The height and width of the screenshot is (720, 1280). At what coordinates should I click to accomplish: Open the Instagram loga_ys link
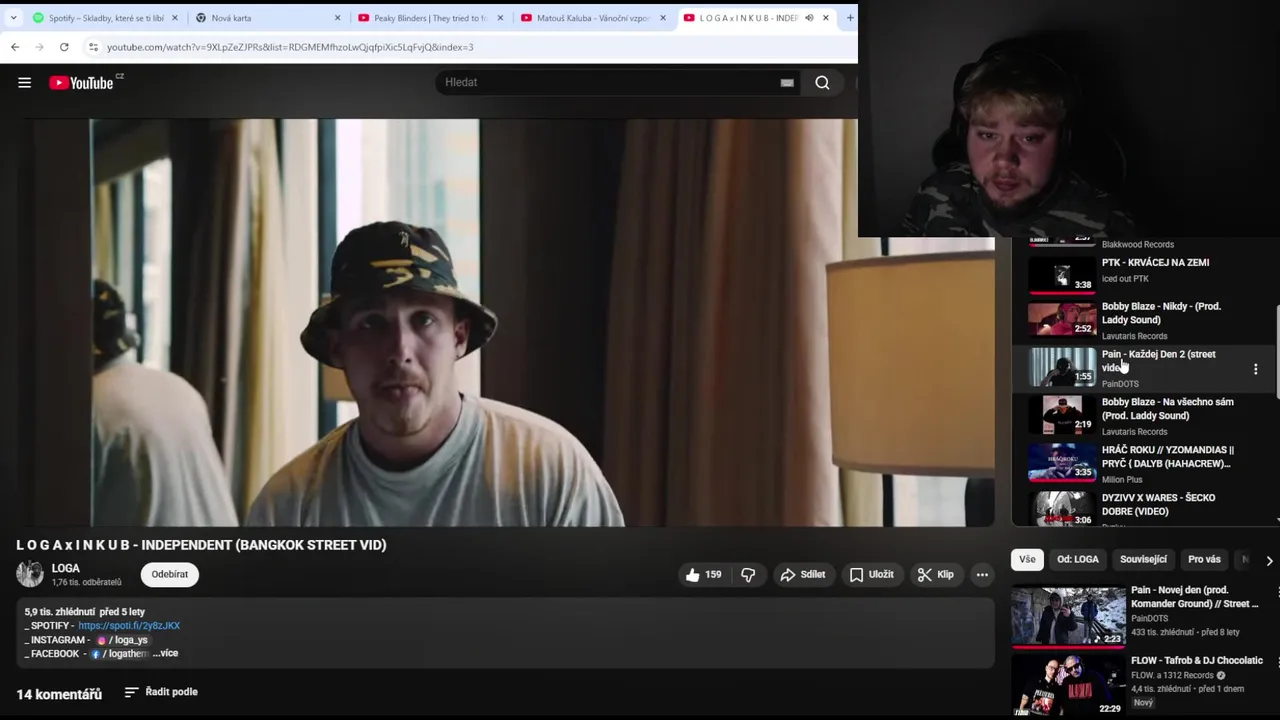pos(122,640)
